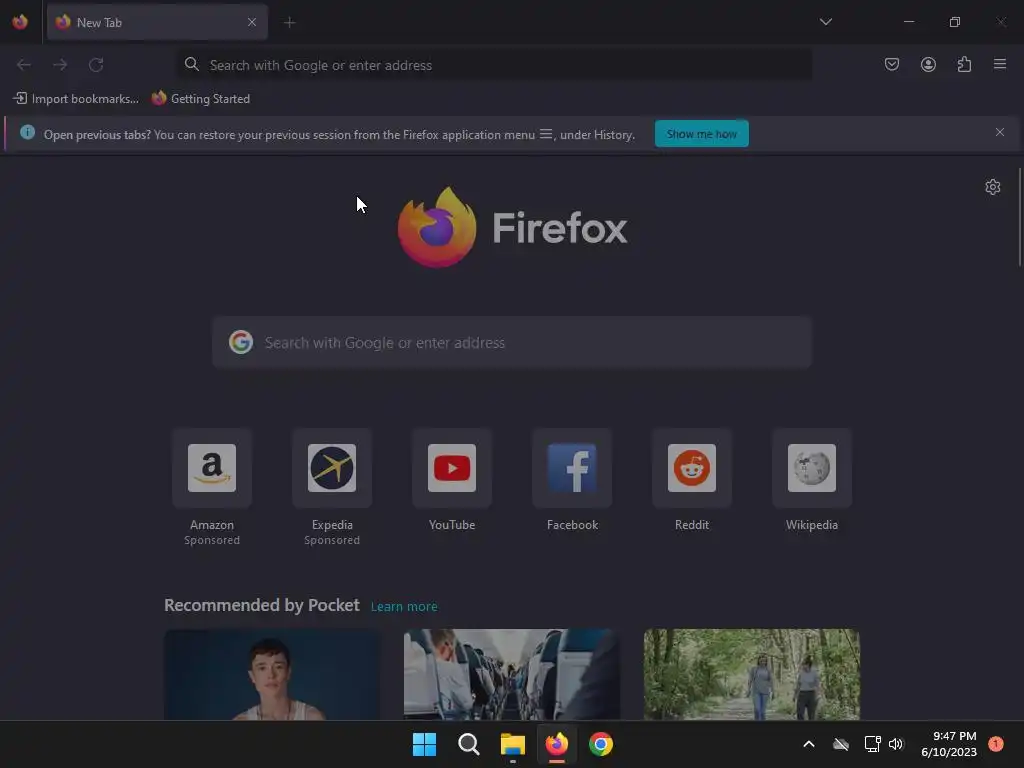Open Windows taskbar search
The image size is (1024, 768).
coord(468,744)
